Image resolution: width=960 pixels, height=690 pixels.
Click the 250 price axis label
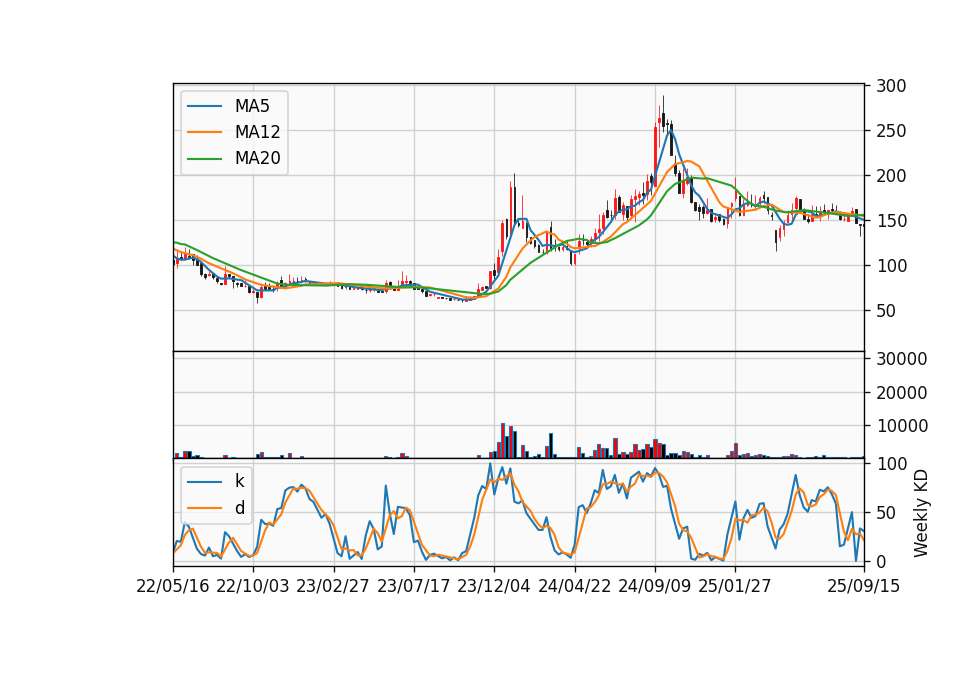click(891, 131)
